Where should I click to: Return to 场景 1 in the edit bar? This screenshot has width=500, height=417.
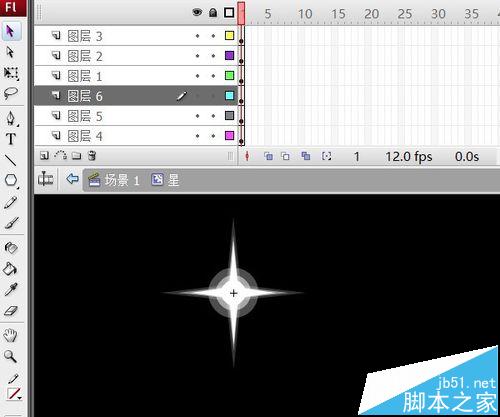114,180
